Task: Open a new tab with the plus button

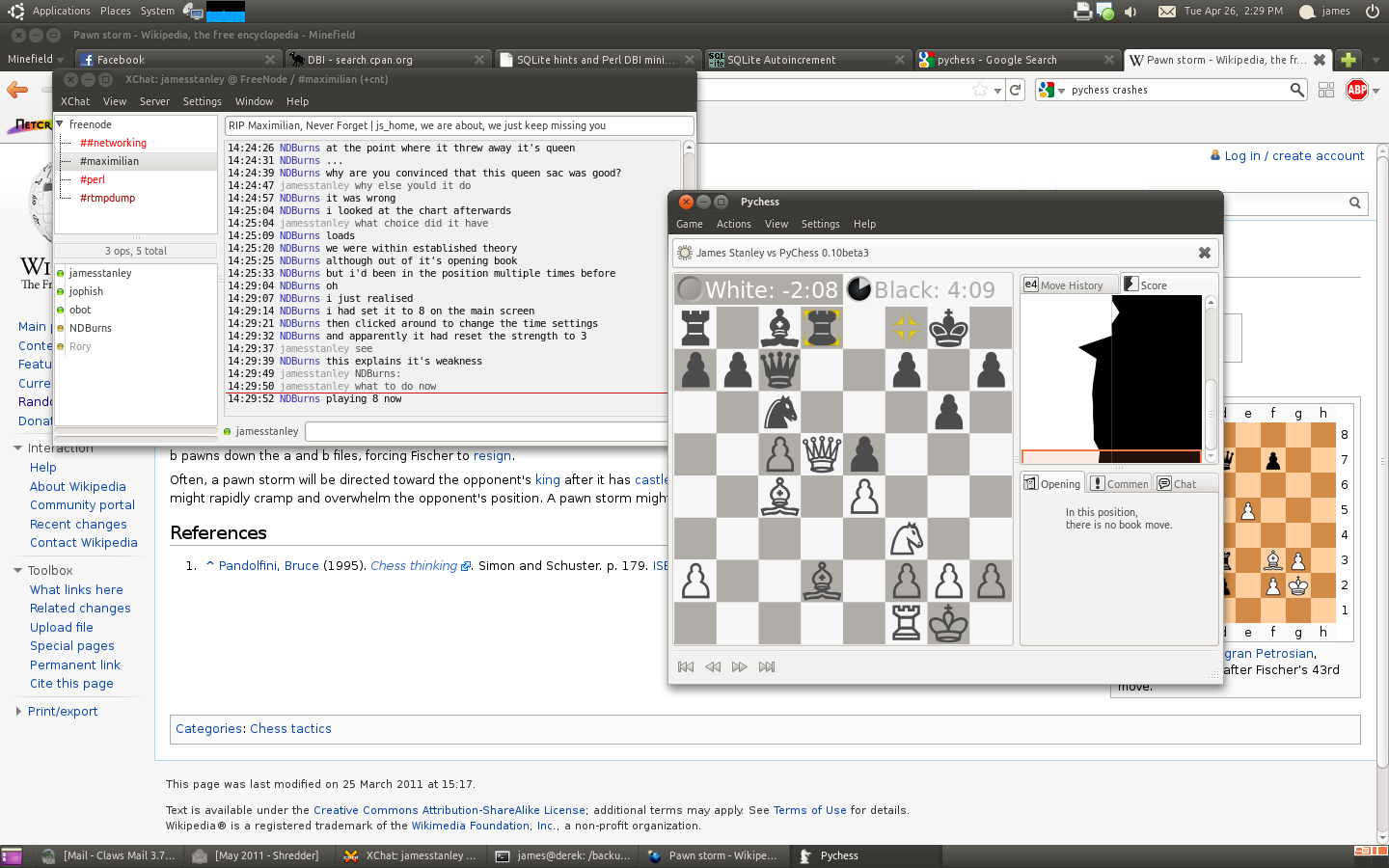Action: (1348, 60)
